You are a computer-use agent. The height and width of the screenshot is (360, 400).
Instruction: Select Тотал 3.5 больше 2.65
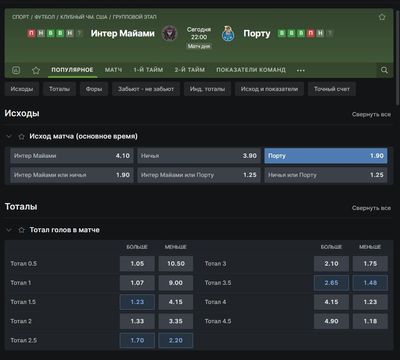tap(331, 283)
